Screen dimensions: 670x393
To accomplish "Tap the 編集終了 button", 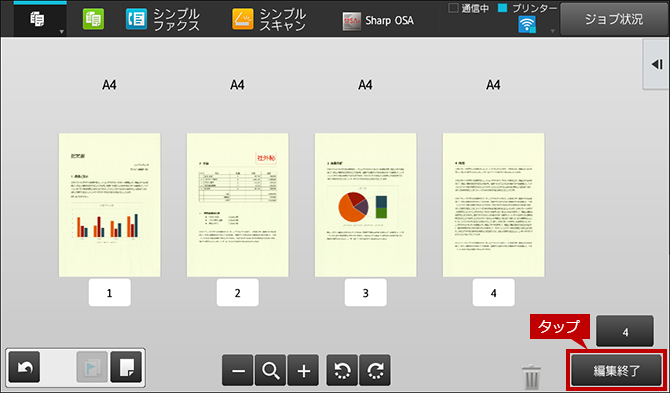I will [617, 370].
